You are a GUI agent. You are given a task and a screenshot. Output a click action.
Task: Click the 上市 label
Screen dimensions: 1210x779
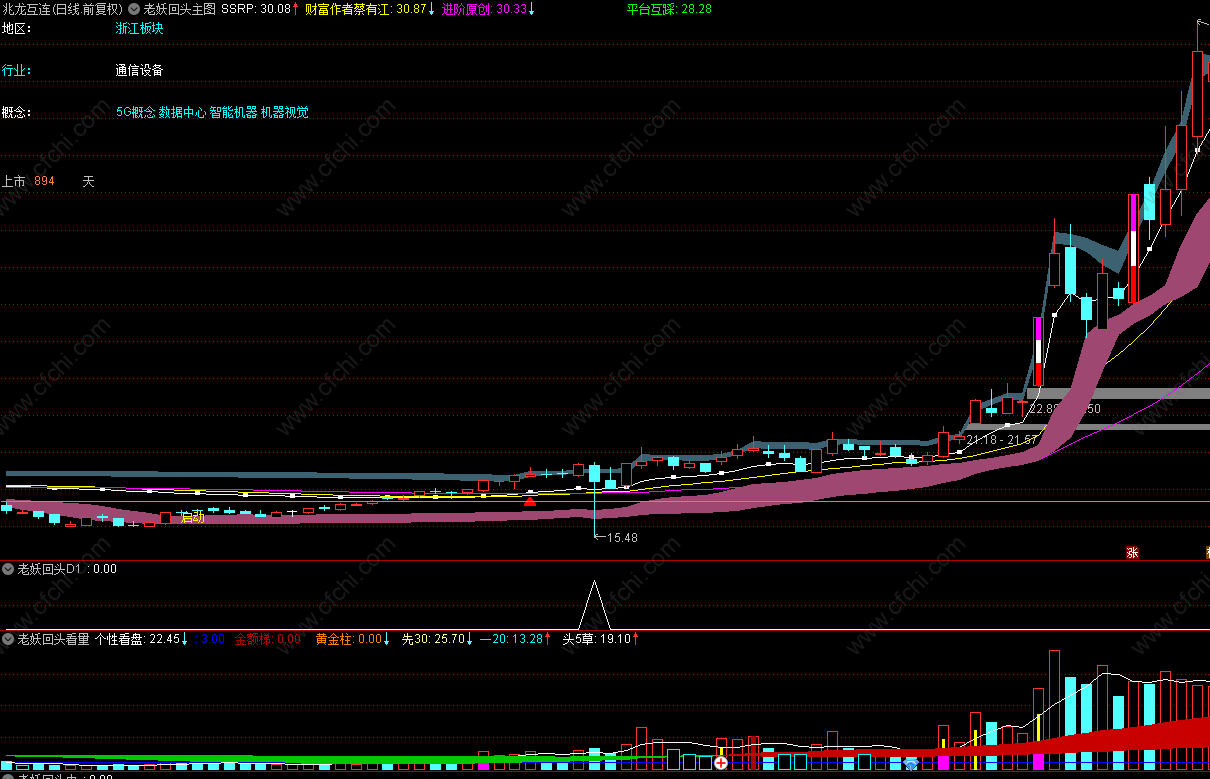point(14,182)
